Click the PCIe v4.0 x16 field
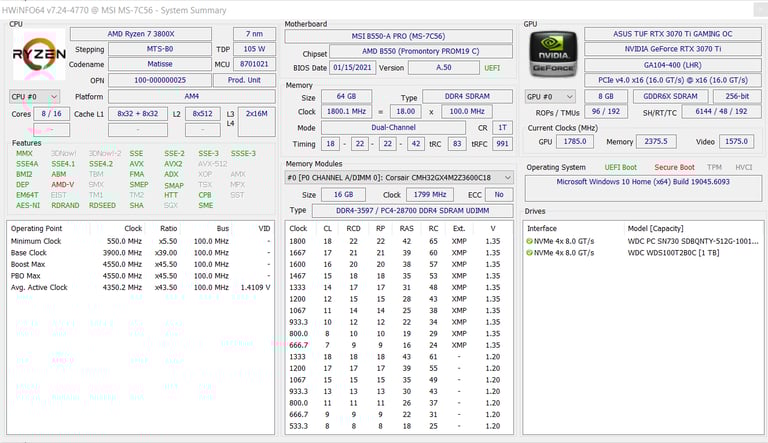 click(672, 80)
